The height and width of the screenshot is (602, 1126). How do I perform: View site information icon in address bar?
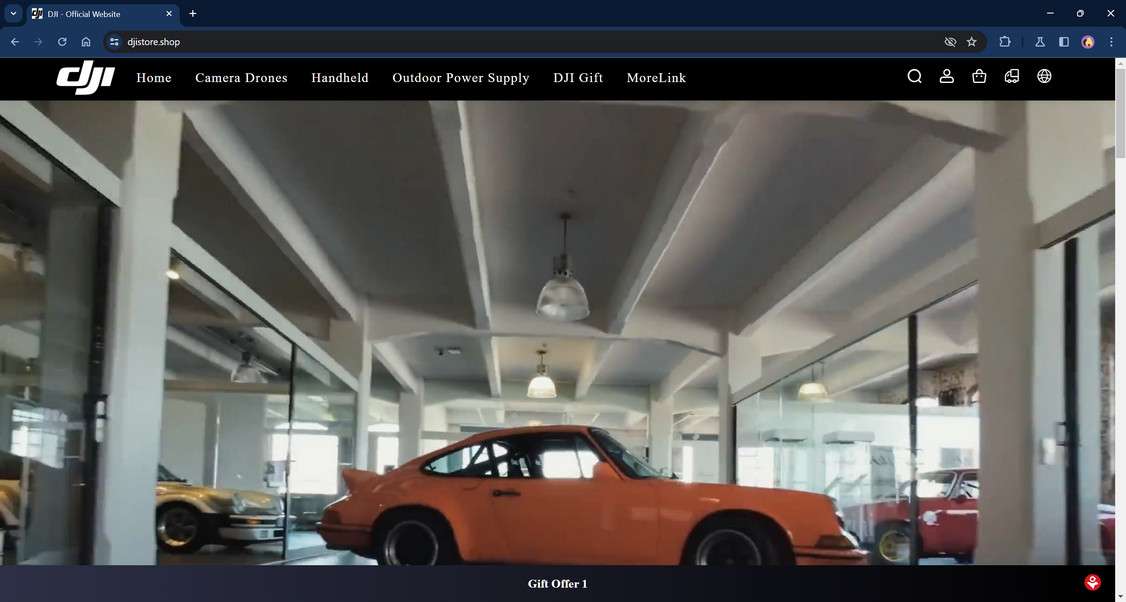114,42
